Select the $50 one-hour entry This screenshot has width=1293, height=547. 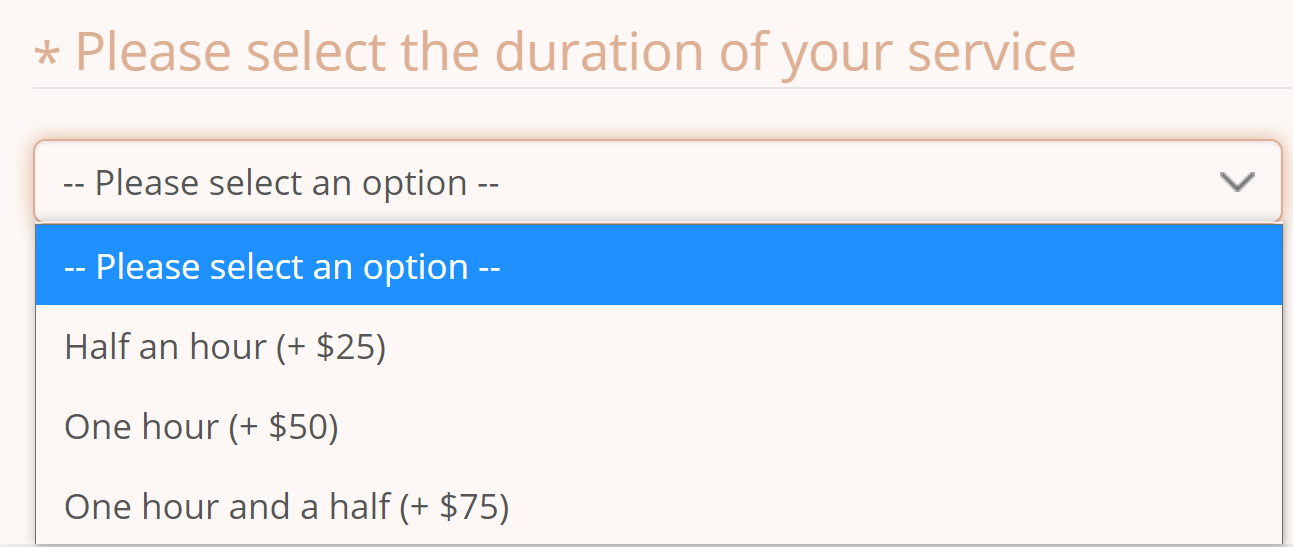659,427
